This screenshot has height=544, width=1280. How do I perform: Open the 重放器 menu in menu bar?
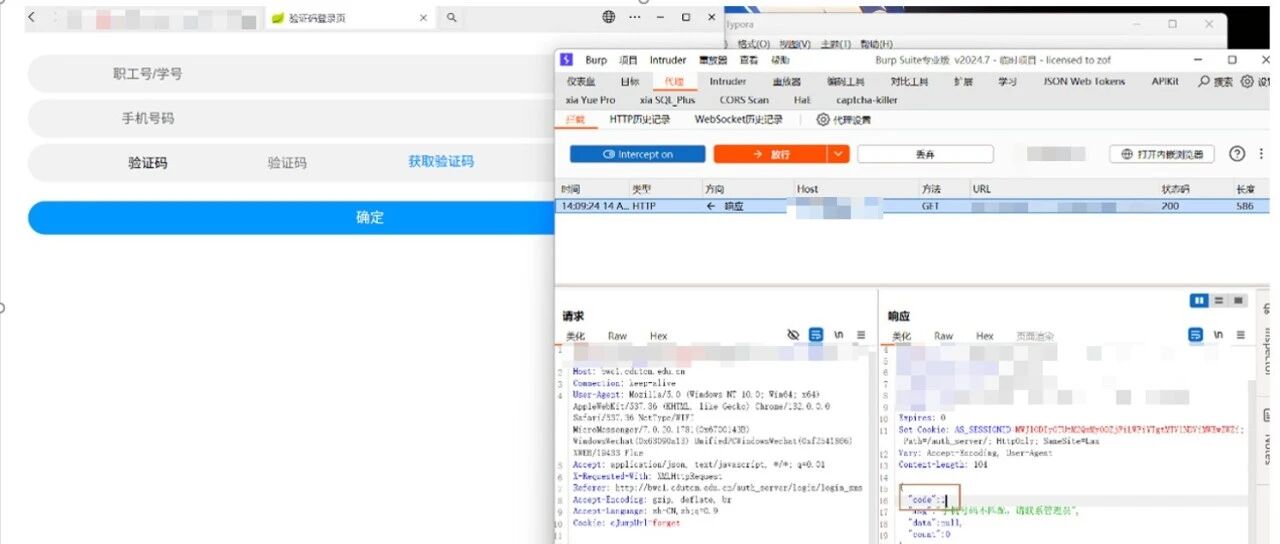coord(713,60)
